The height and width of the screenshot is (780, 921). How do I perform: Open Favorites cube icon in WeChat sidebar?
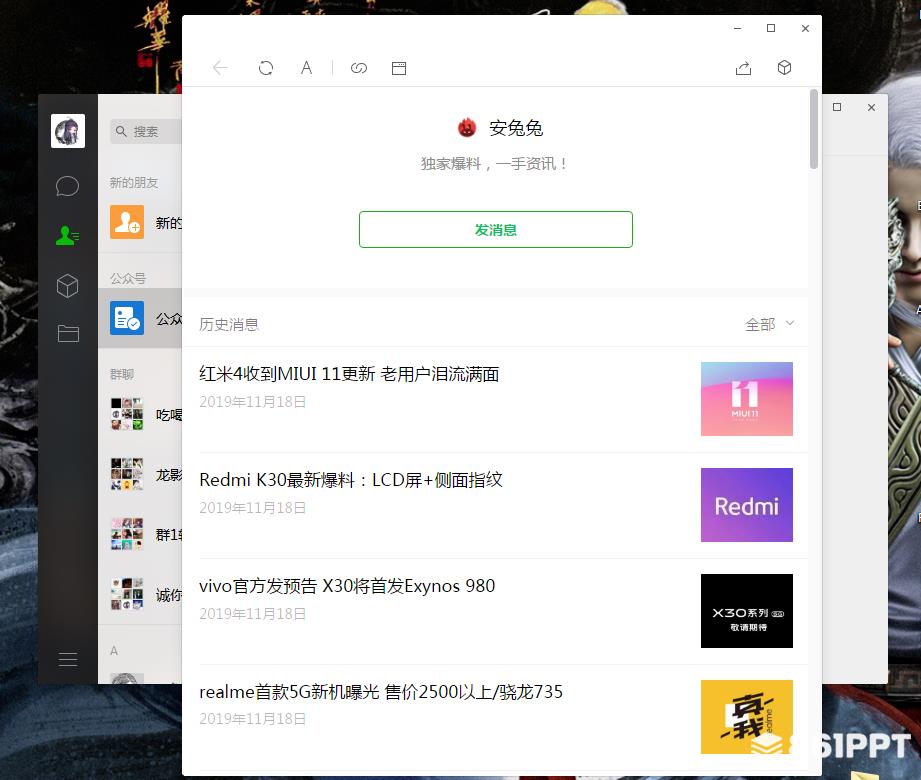point(68,286)
